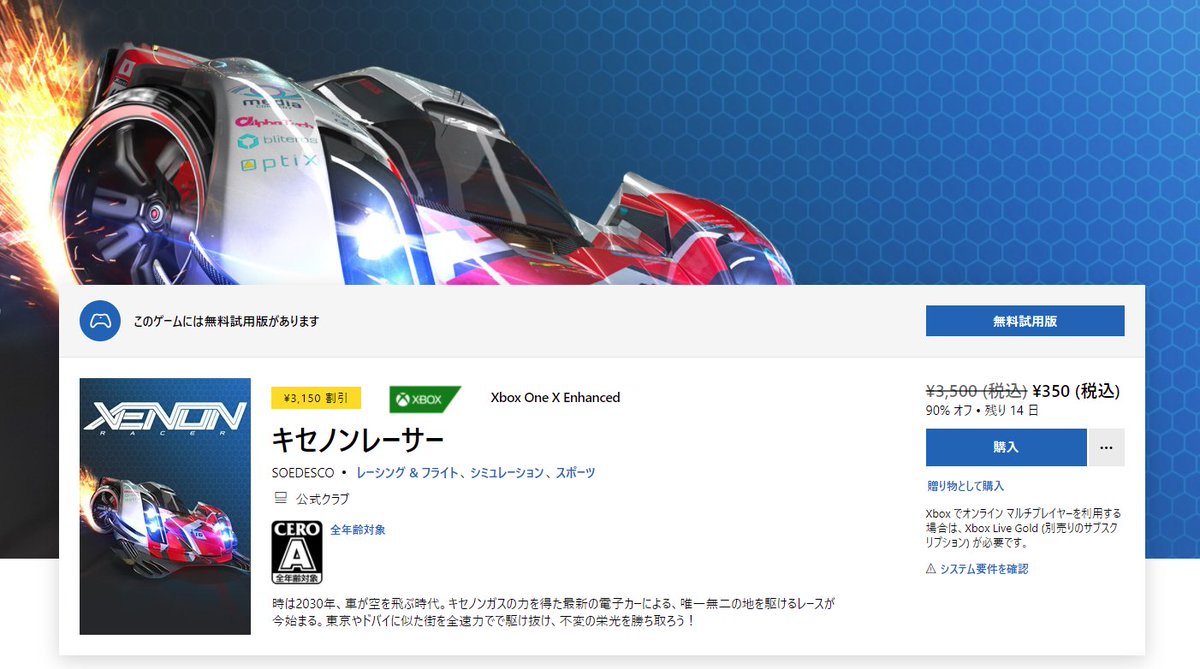Click the CERO A rating icon
Viewport: 1200px width, 669px height.
coord(297,553)
